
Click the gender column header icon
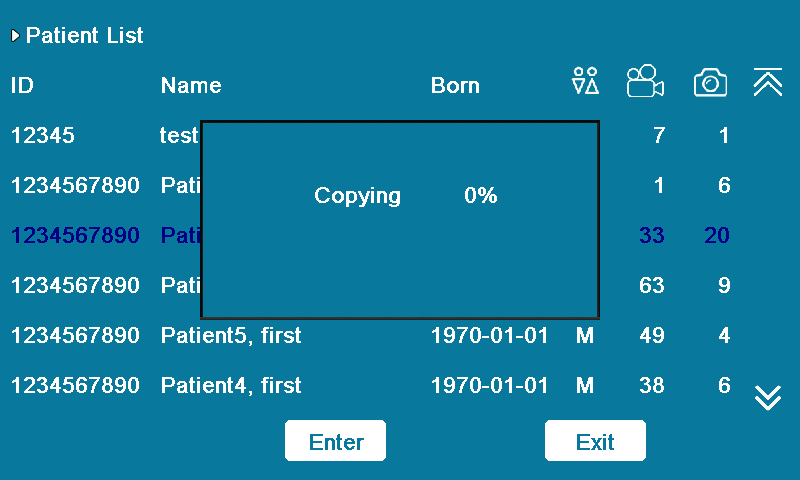(585, 82)
